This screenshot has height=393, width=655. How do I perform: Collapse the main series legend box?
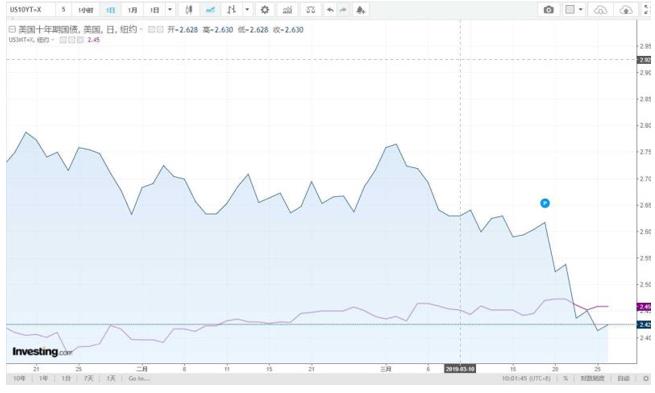[12, 30]
